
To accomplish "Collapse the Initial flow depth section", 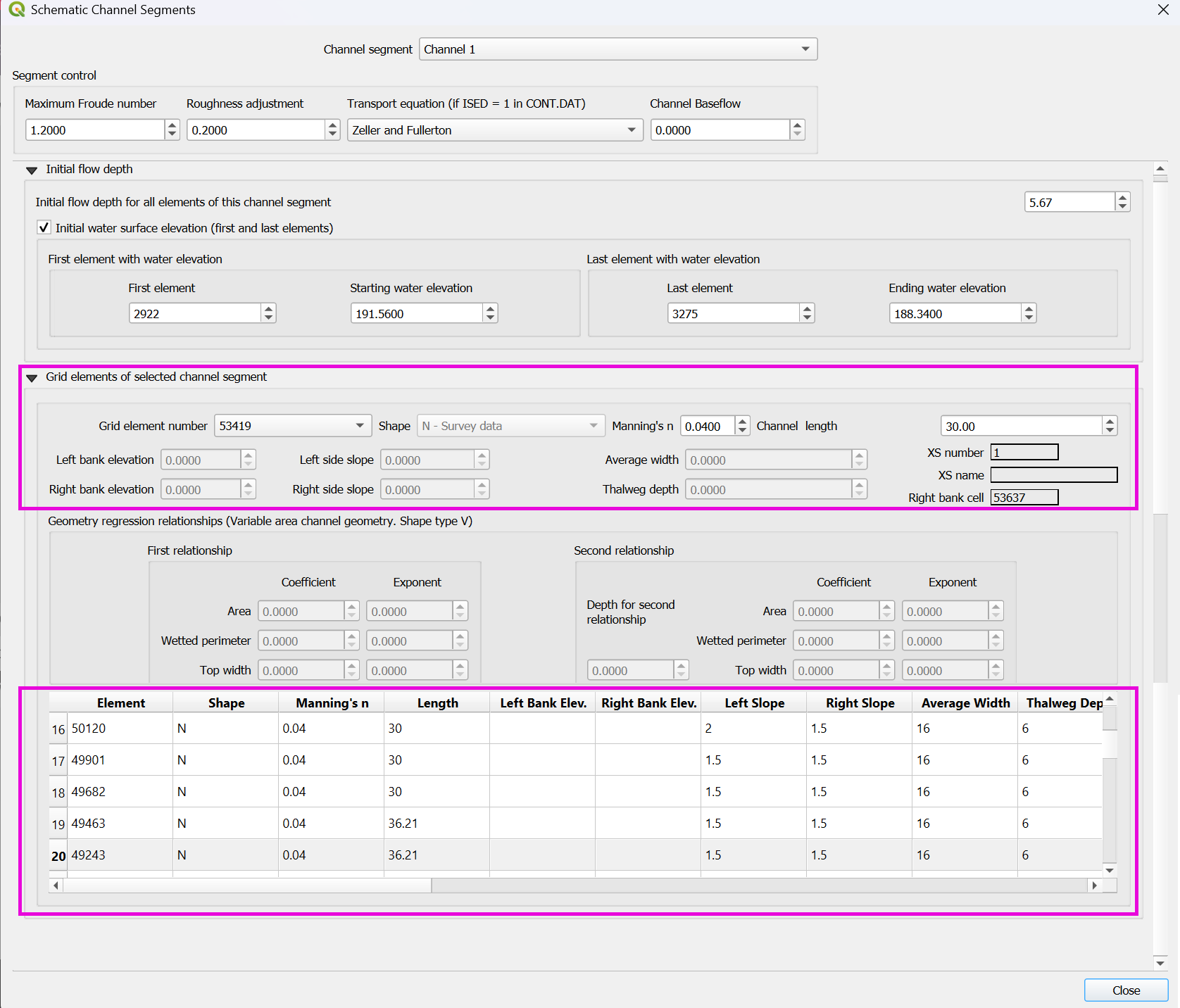I will point(32,170).
